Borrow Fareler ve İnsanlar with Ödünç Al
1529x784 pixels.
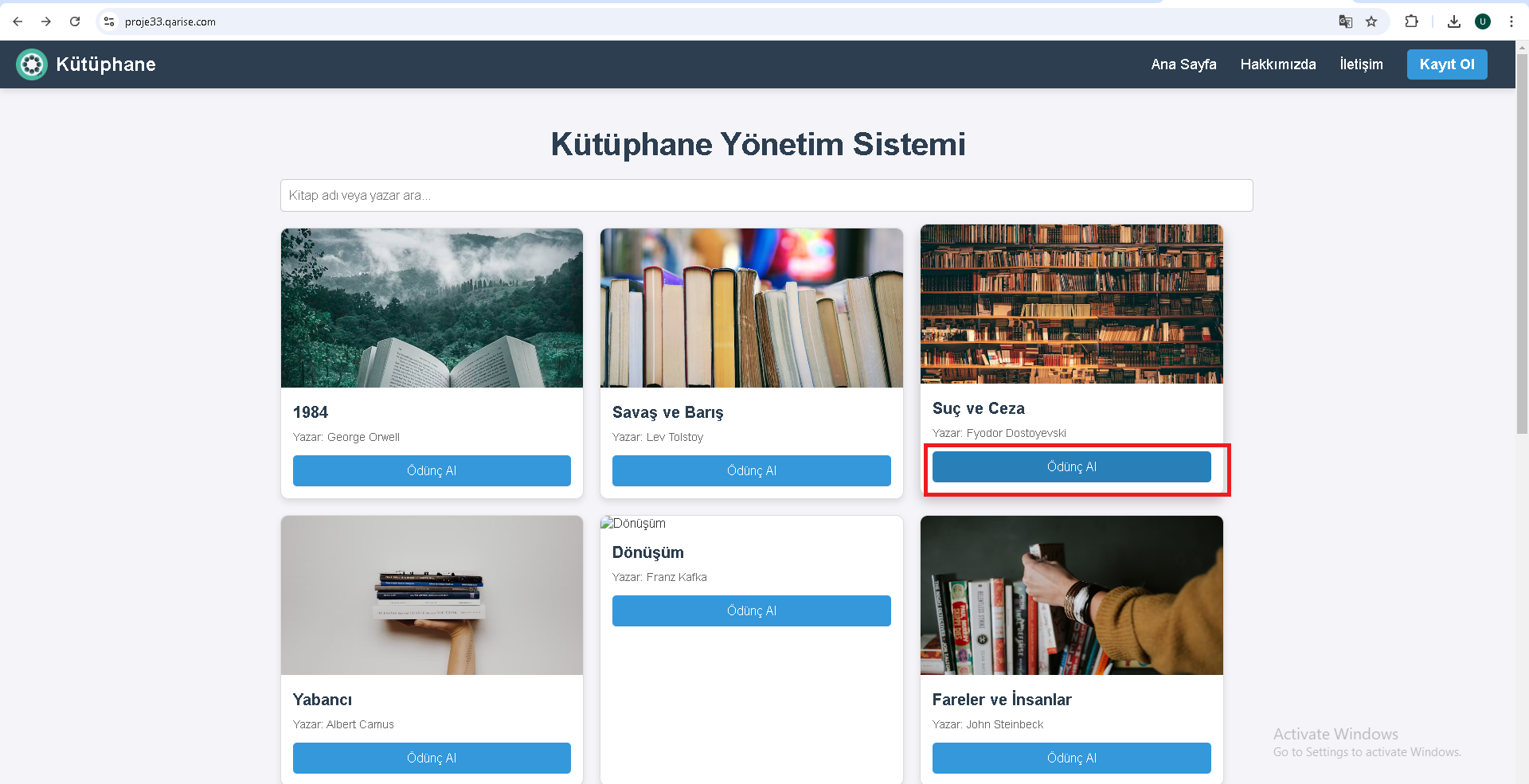tap(1071, 758)
